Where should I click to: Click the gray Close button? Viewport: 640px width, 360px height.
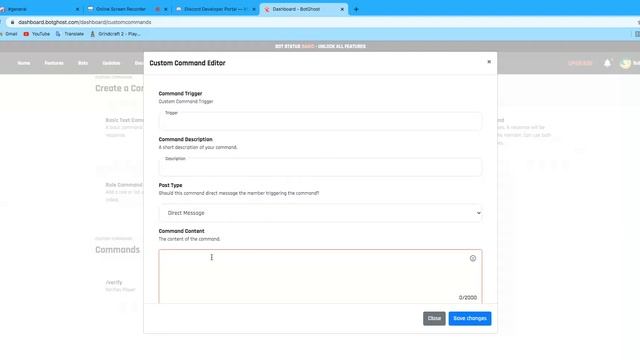pyautogui.click(x=434, y=318)
